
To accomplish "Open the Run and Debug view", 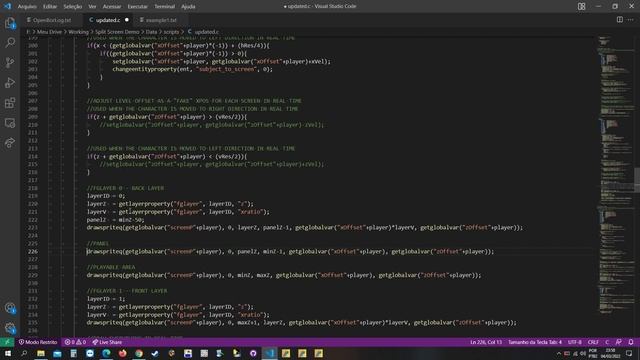I will pos(10,83).
